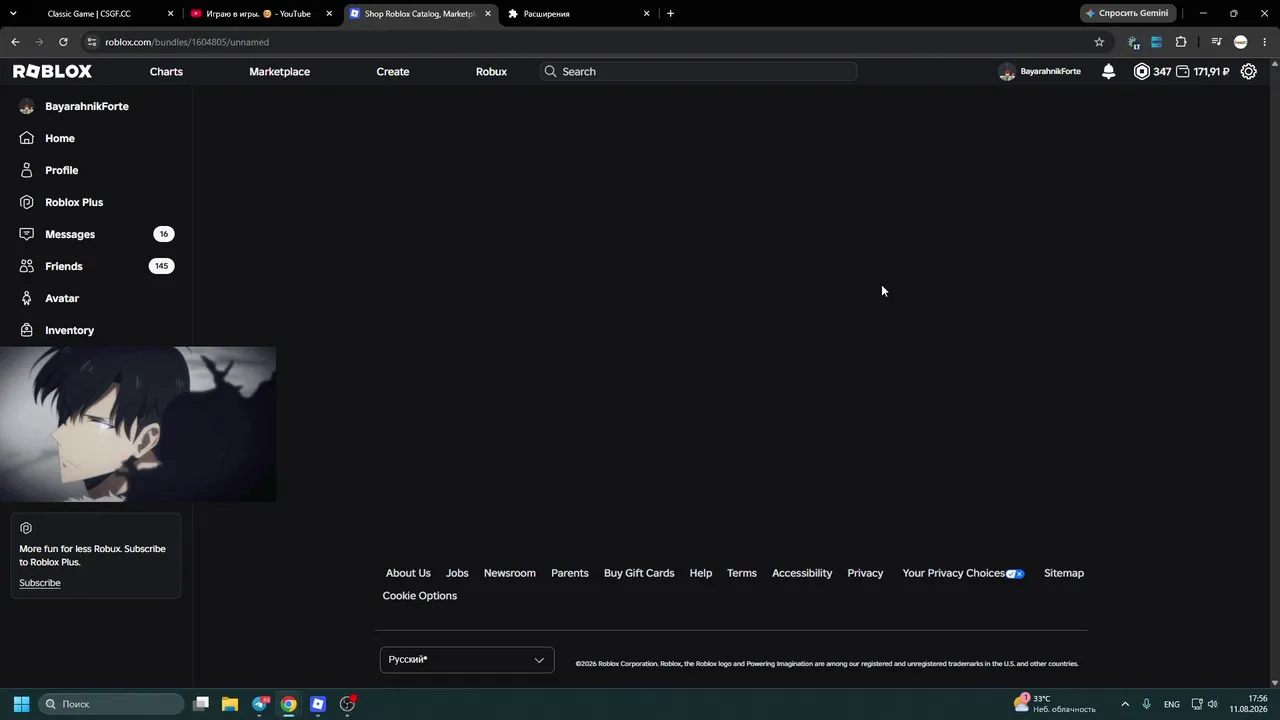Open the media controls icon in Chrome toolbar
Screen dimensions: 1280x720
pyautogui.click(x=1216, y=42)
